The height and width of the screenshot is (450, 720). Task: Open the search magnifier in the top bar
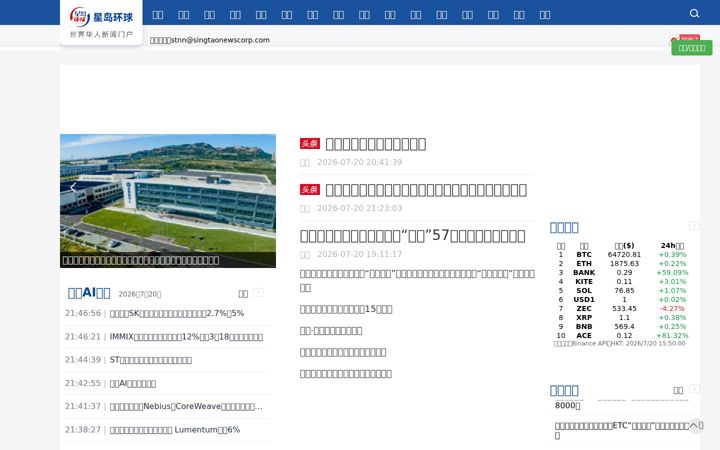(694, 13)
